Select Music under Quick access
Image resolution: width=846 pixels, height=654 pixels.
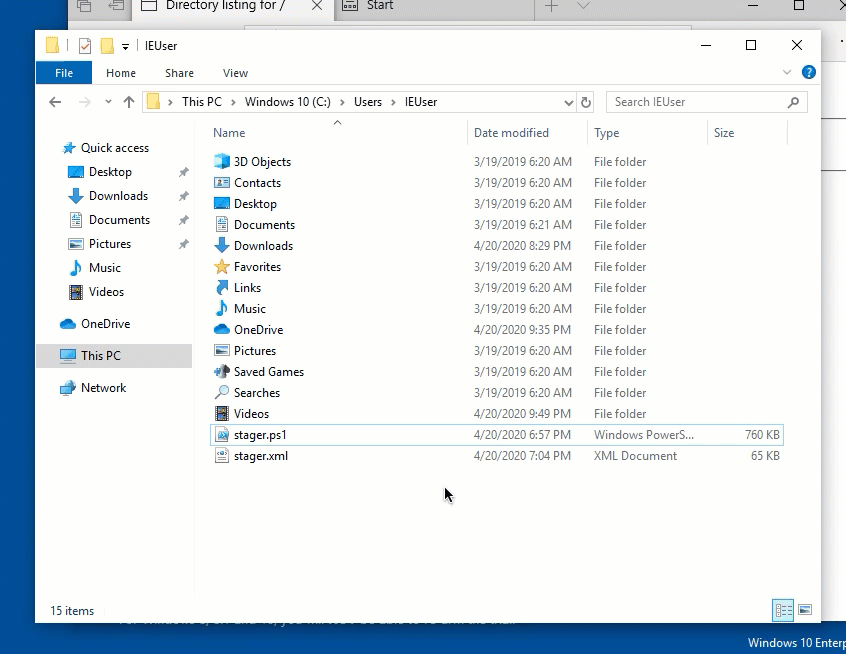(105, 268)
